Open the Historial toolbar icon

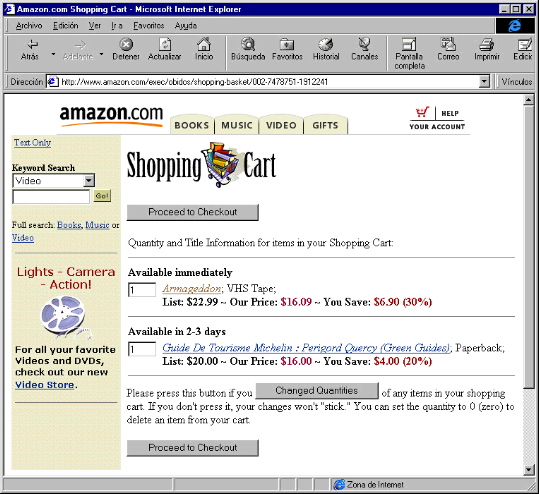(326, 44)
